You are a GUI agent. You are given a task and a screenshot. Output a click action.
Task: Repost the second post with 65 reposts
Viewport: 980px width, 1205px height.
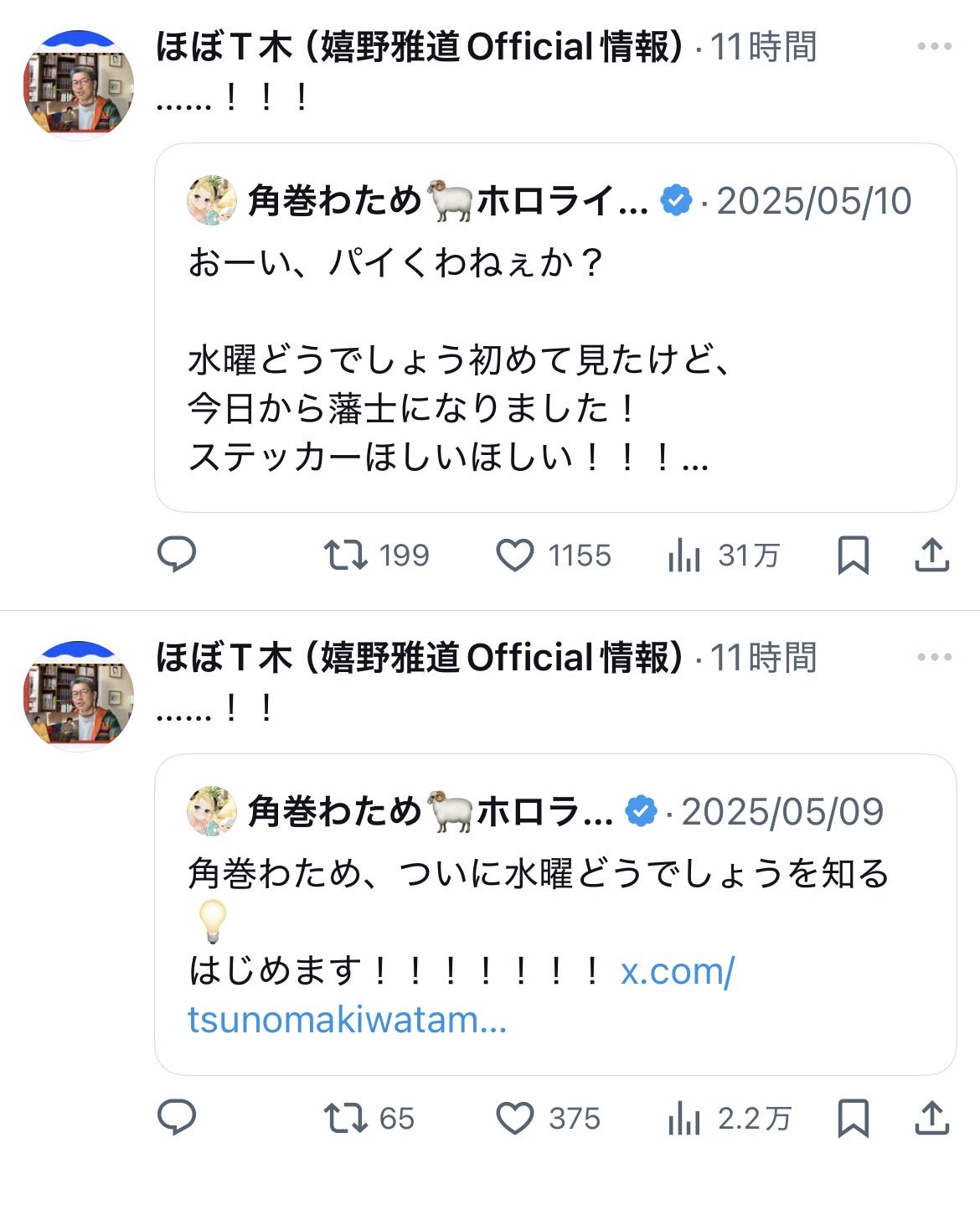point(346,1118)
